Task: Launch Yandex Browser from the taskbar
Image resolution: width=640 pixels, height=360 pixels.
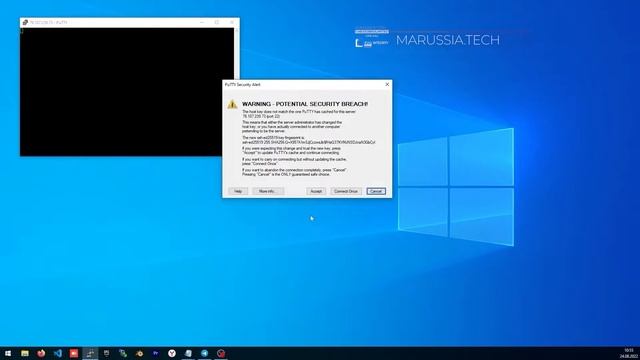Action: [172, 353]
